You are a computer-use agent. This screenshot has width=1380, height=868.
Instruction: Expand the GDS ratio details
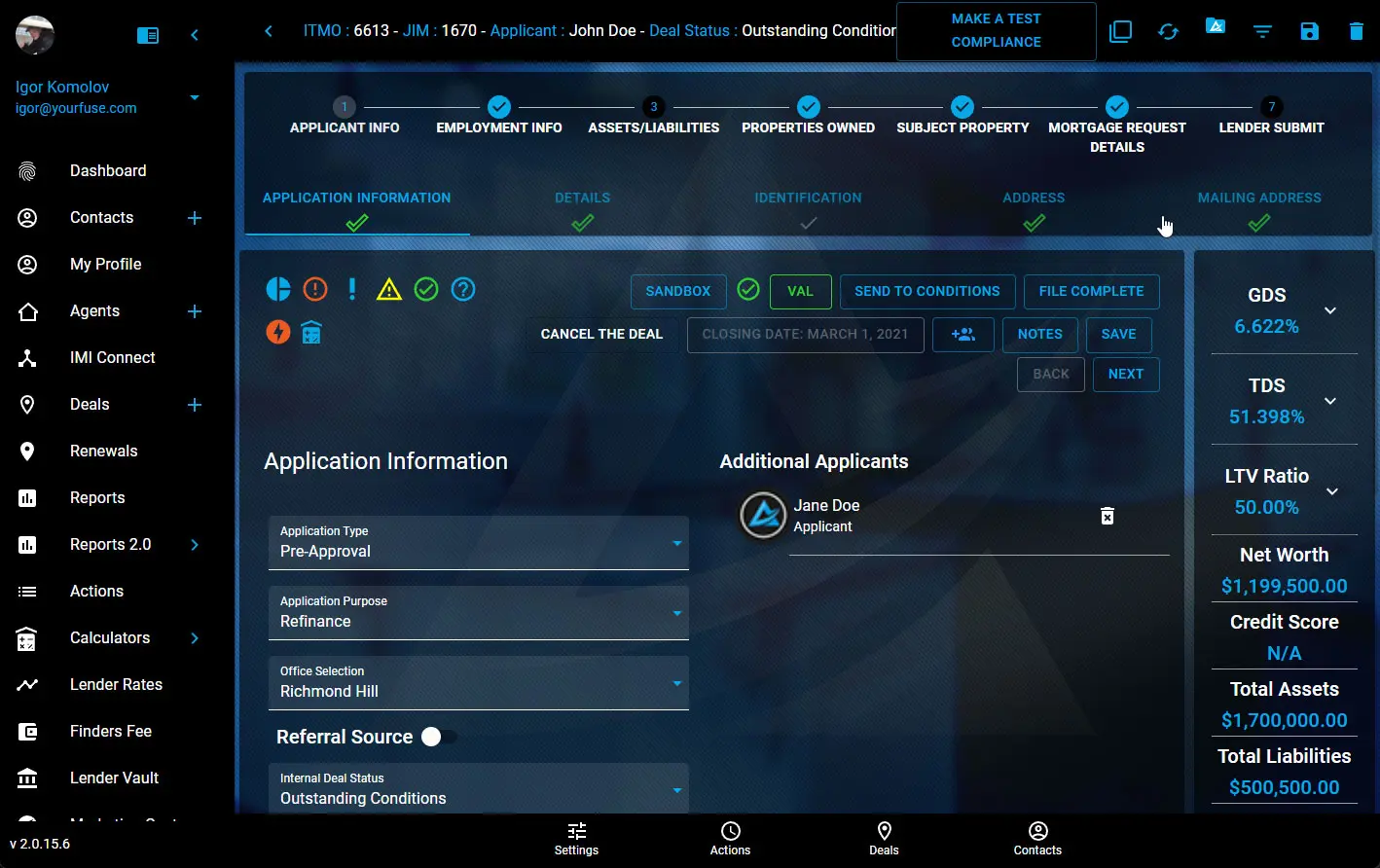click(x=1330, y=310)
